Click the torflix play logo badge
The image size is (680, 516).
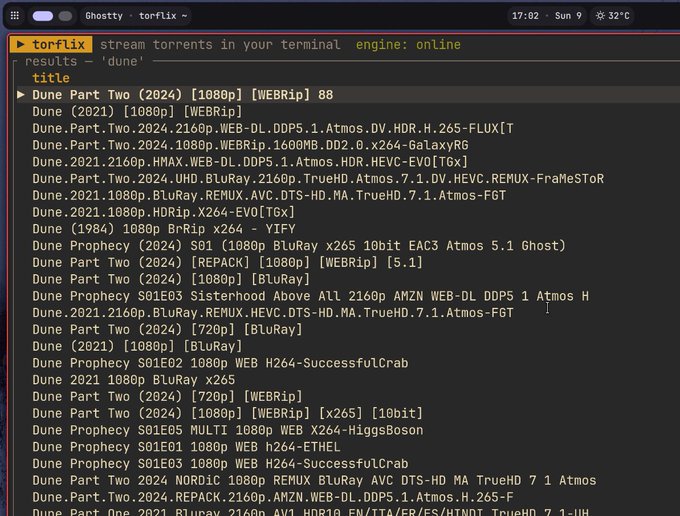coord(51,45)
